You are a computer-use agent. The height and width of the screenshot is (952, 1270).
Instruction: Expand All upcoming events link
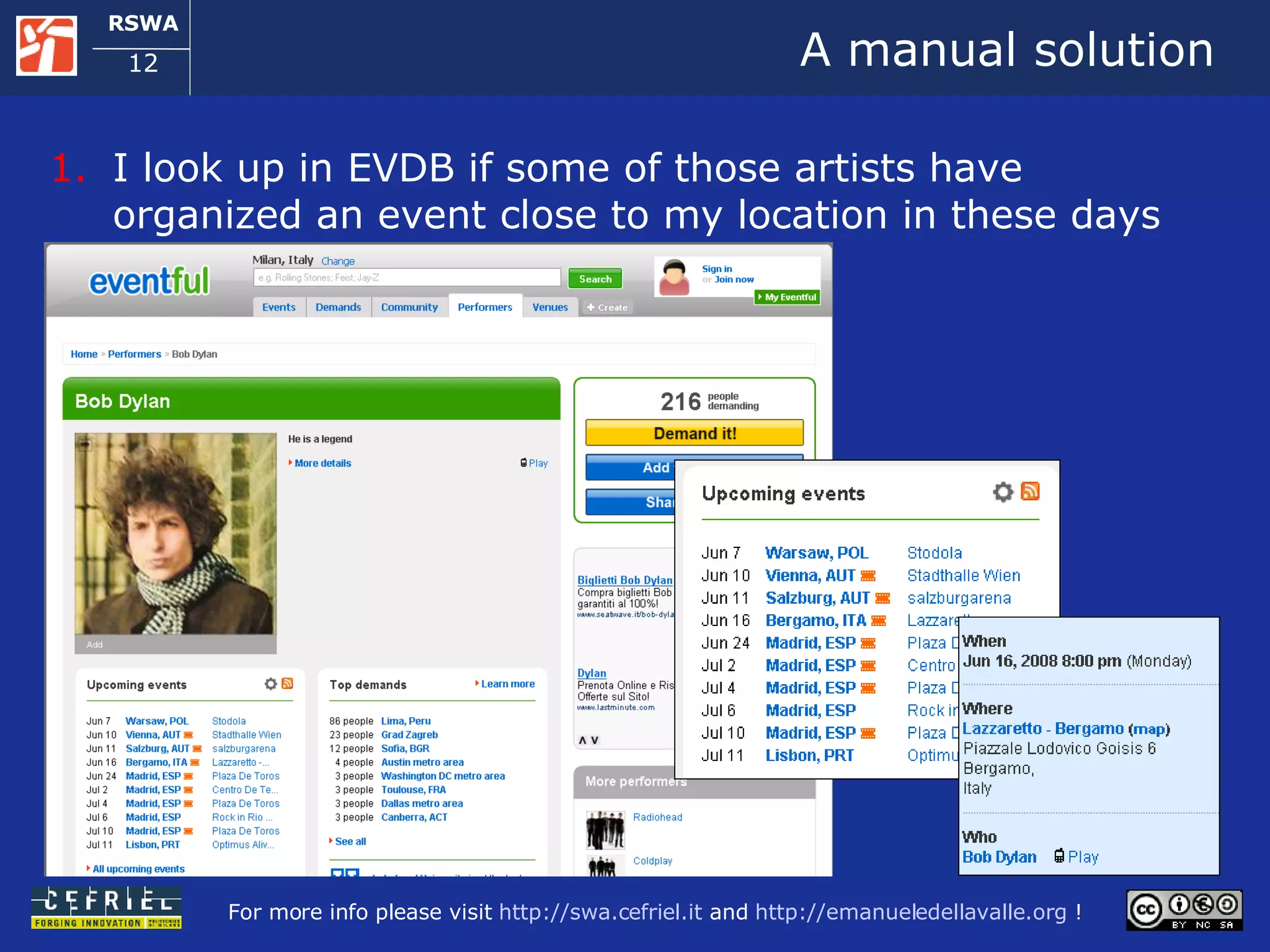click(x=138, y=868)
